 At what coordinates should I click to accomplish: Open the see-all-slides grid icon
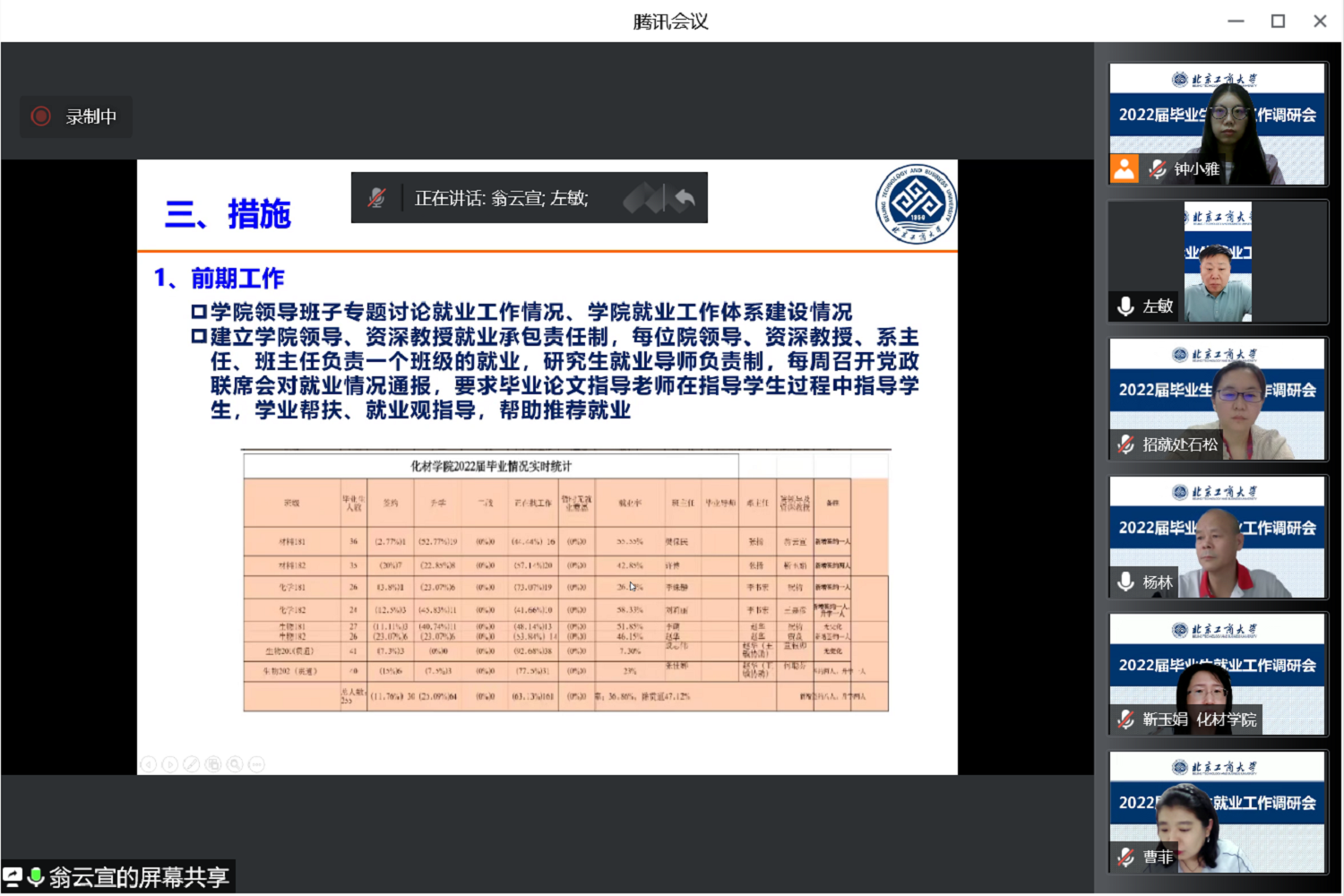[x=213, y=764]
